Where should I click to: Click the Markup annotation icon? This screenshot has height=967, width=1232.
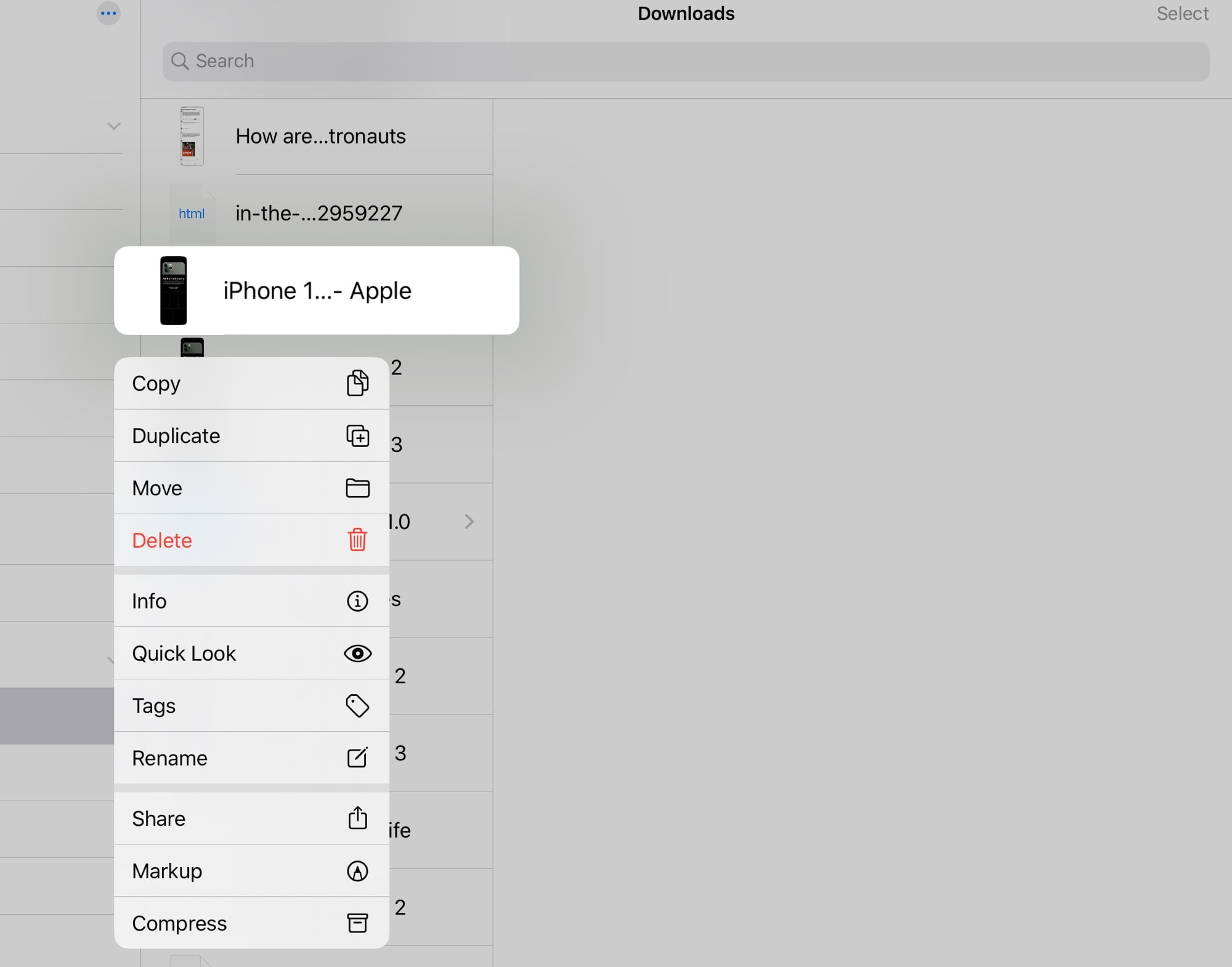click(356, 870)
